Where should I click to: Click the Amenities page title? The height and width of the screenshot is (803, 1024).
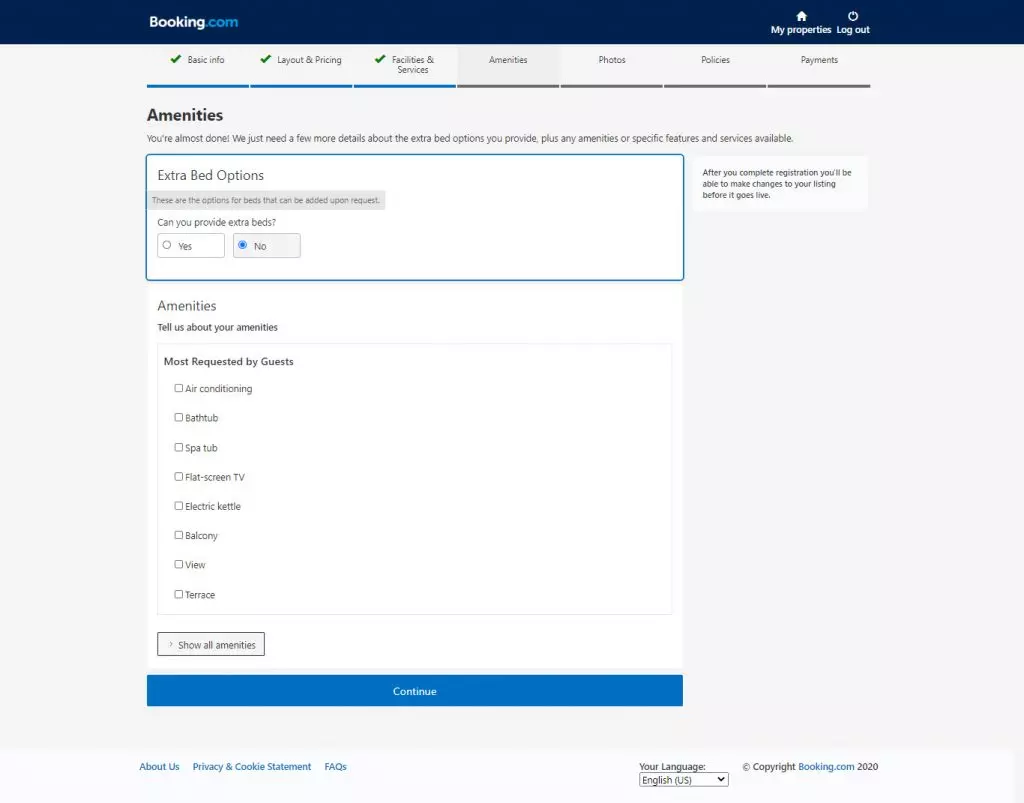click(185, 115)
